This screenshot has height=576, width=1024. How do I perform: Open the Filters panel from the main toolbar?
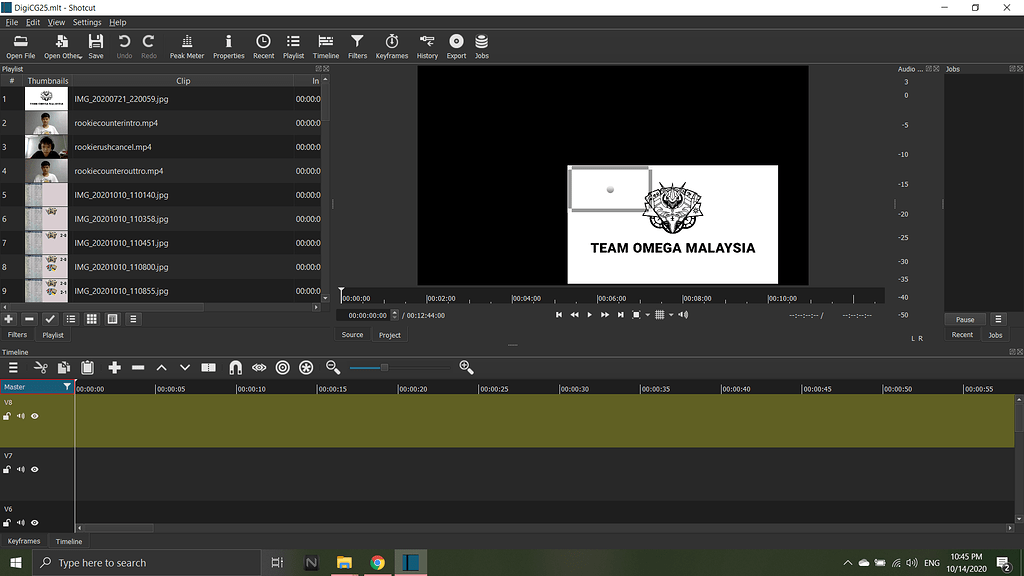click(x=357, y=44)
